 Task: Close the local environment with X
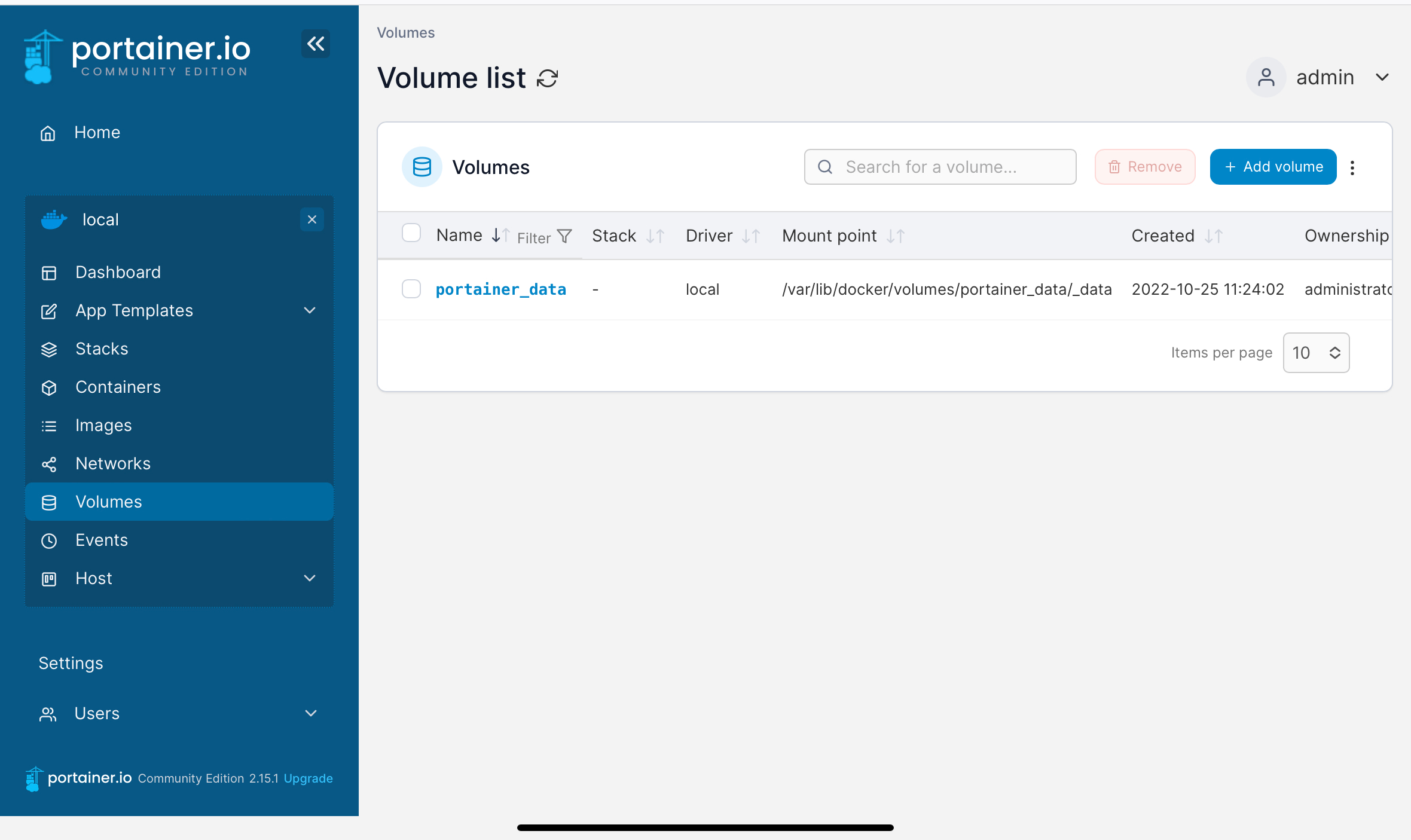[x=311, y=219]
